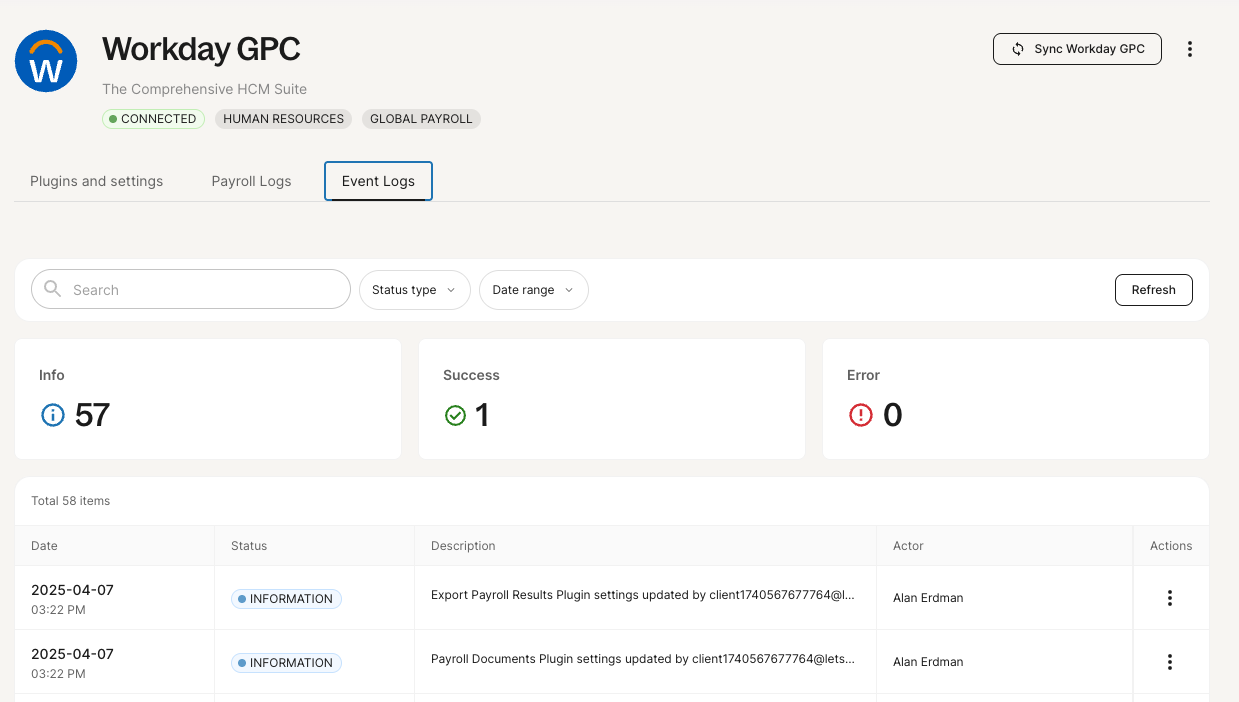
Task: Focus the Search input field
Action: point(191,289)
